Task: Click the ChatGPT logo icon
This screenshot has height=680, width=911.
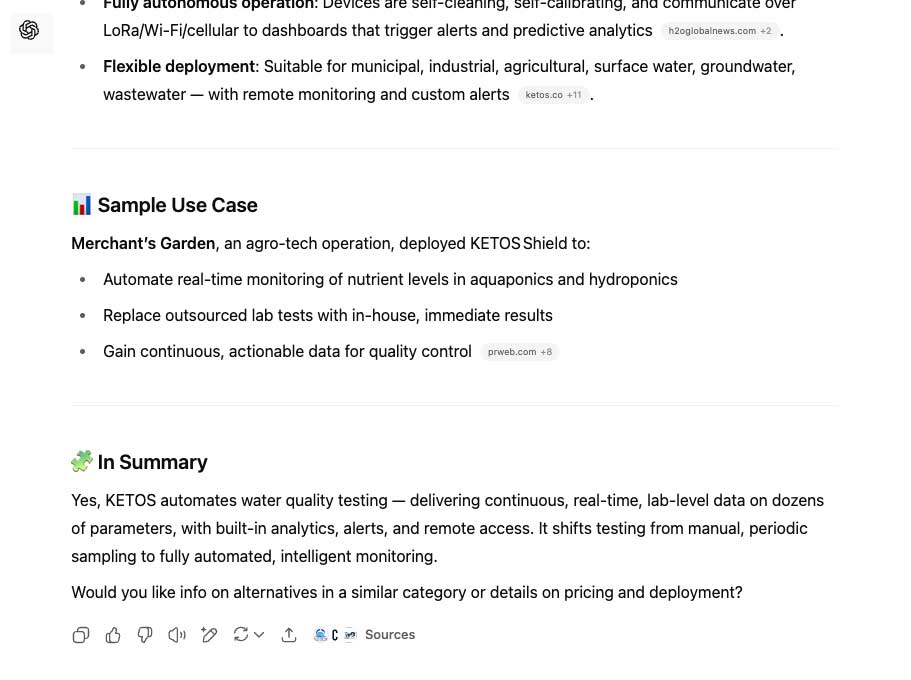Action: point(29,31)
